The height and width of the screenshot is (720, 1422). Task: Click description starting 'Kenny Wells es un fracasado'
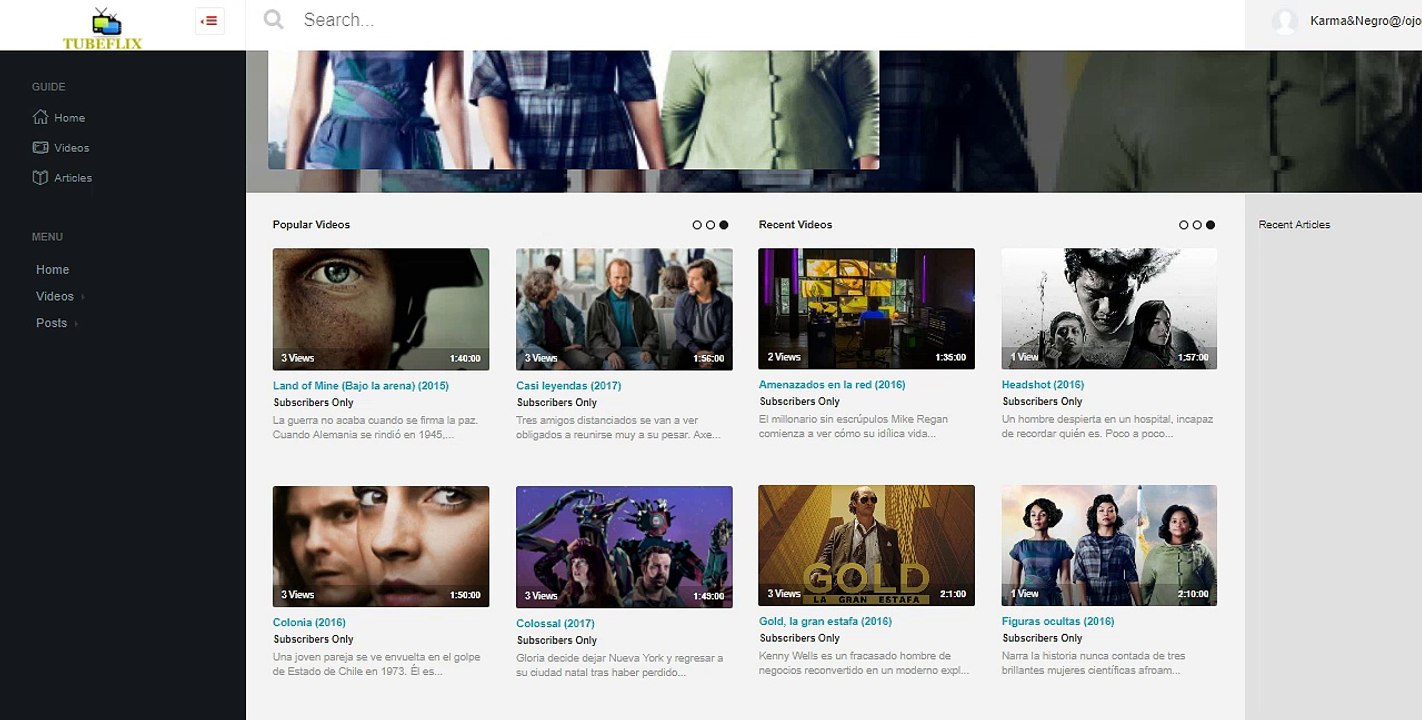864,664
